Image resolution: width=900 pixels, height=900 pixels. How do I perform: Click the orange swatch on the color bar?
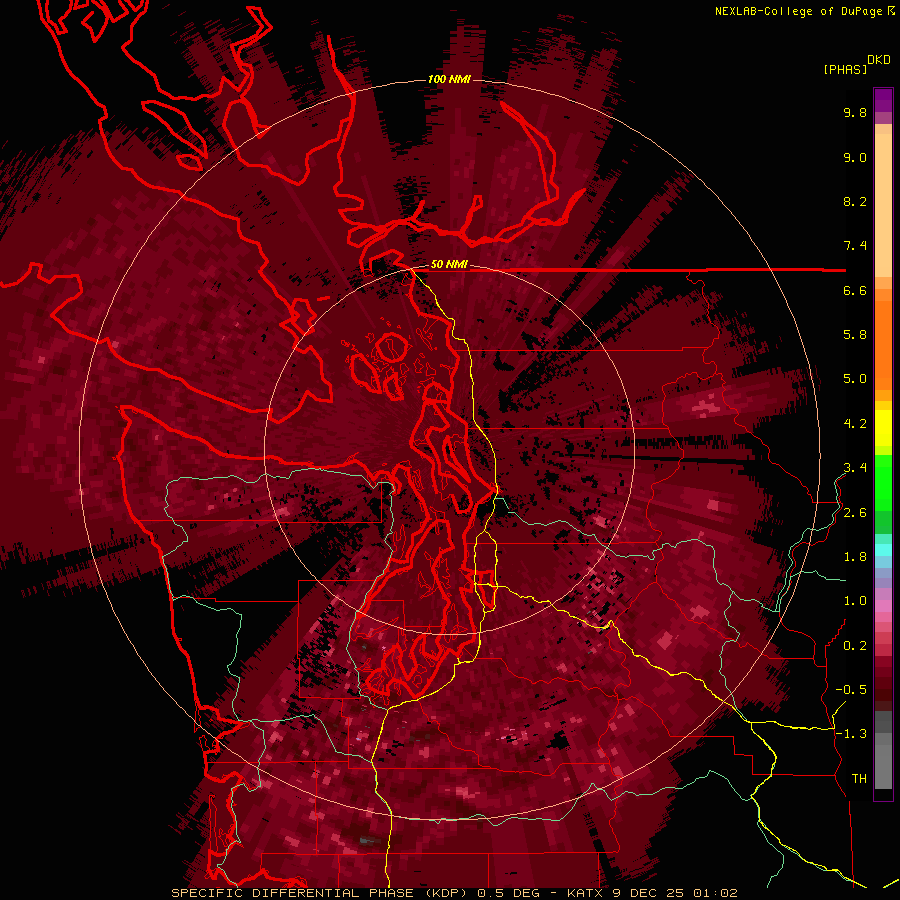click(883, 344)
